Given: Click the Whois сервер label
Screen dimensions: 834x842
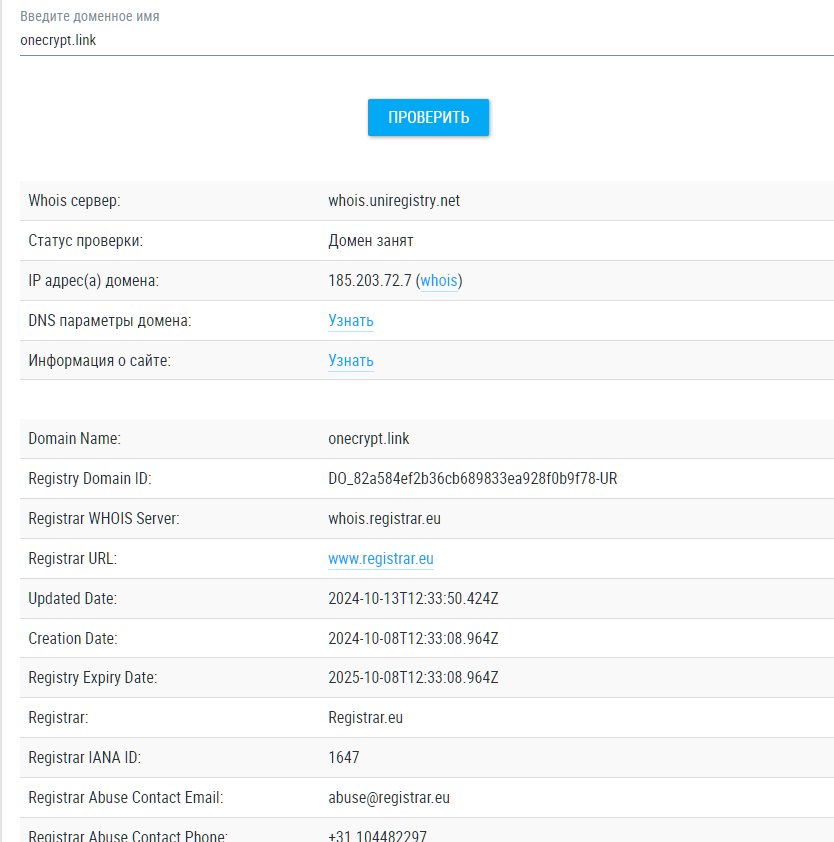Looking at the screenshot, I should pyautogui.click(x=74, y=200).
